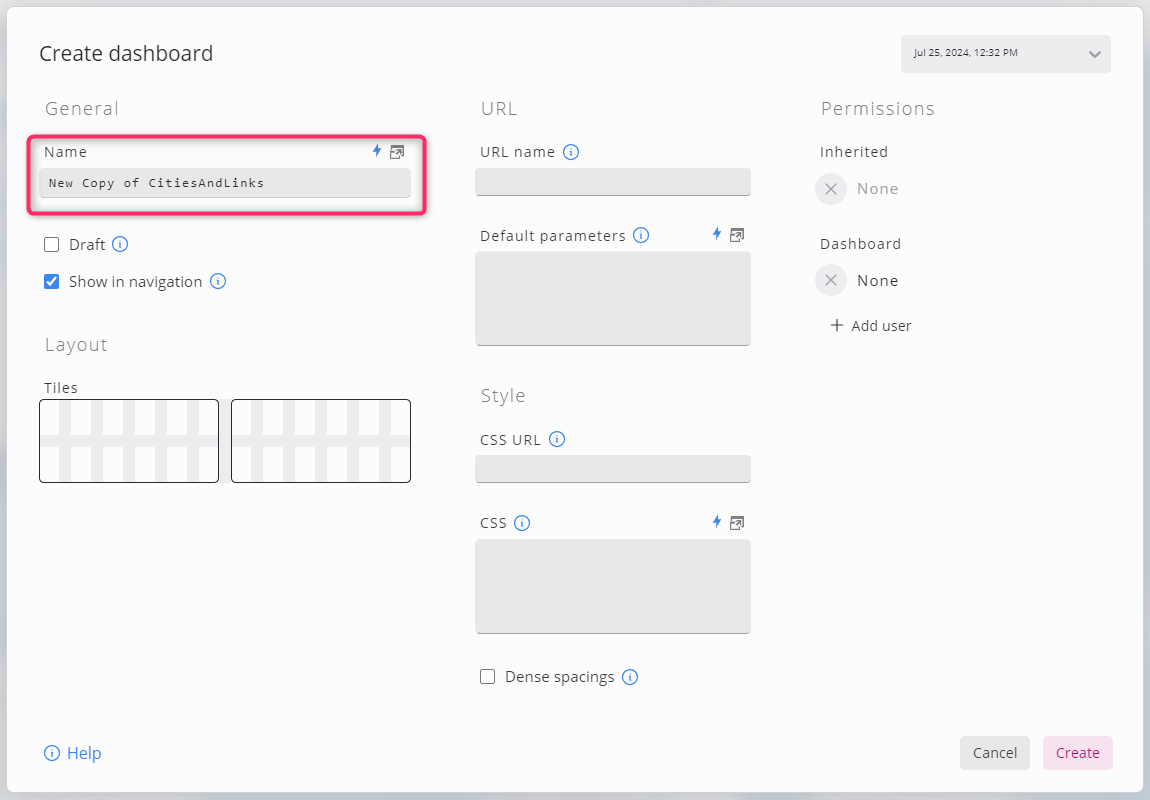Toggle the Dense spacings checkbox
This screenshot has width=1150, height=800.
tap(488, 677)
